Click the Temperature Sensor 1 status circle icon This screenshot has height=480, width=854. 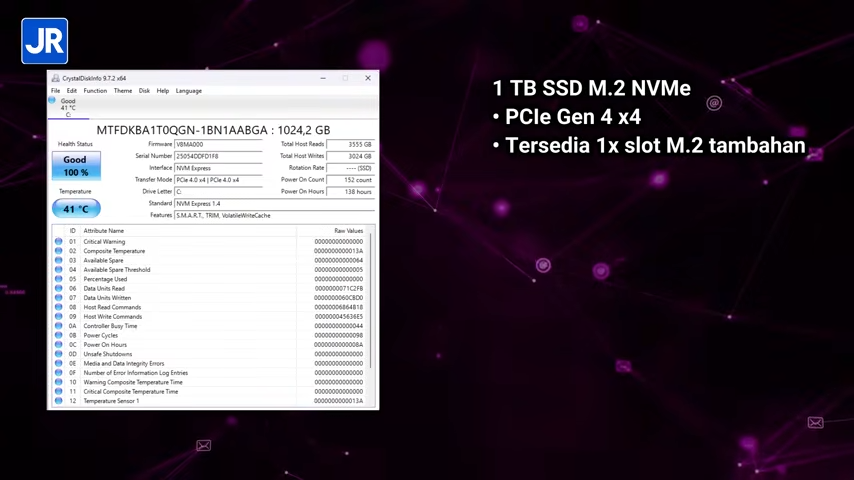[58, 400]
